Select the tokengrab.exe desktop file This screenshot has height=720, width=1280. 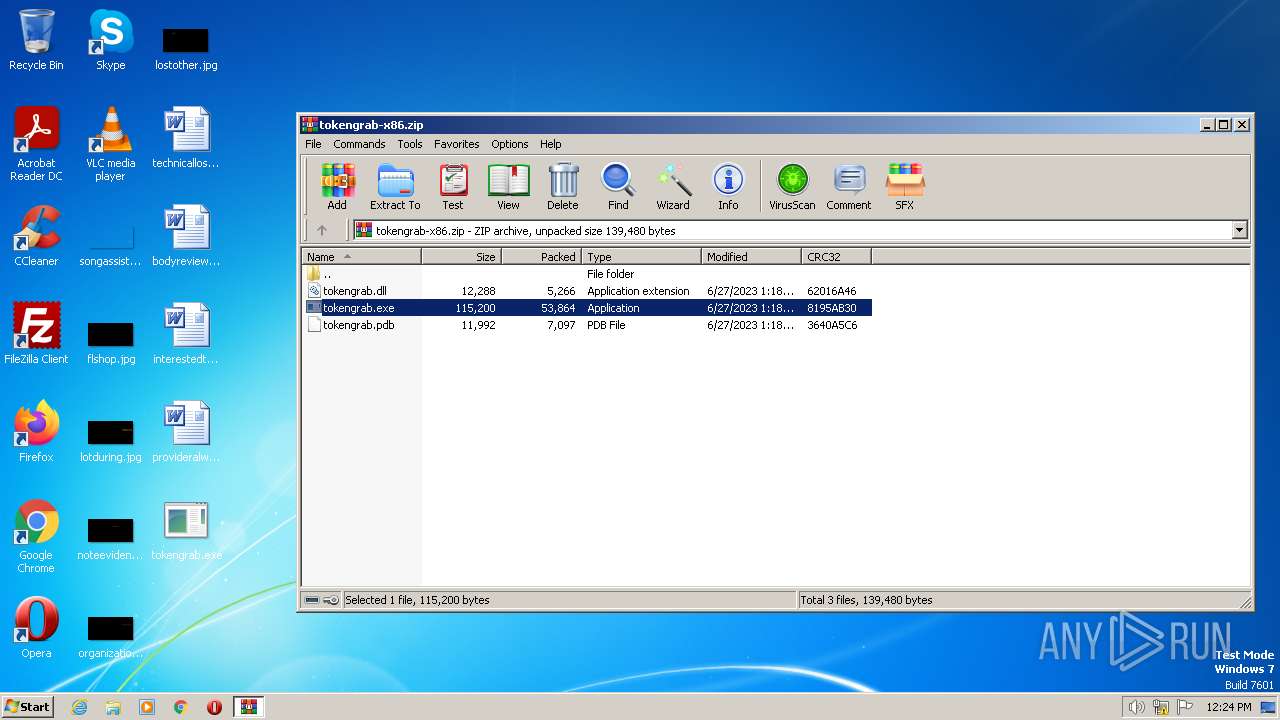pos(186,530)
